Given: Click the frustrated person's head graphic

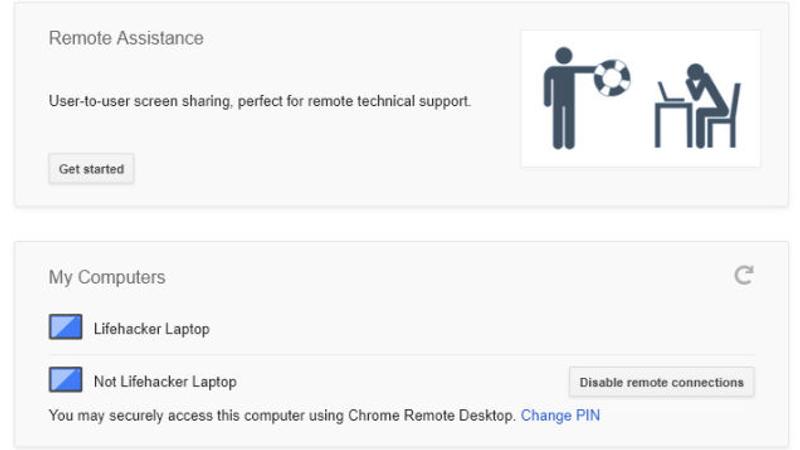Looking at the screenshot, I should coord(696,73).
